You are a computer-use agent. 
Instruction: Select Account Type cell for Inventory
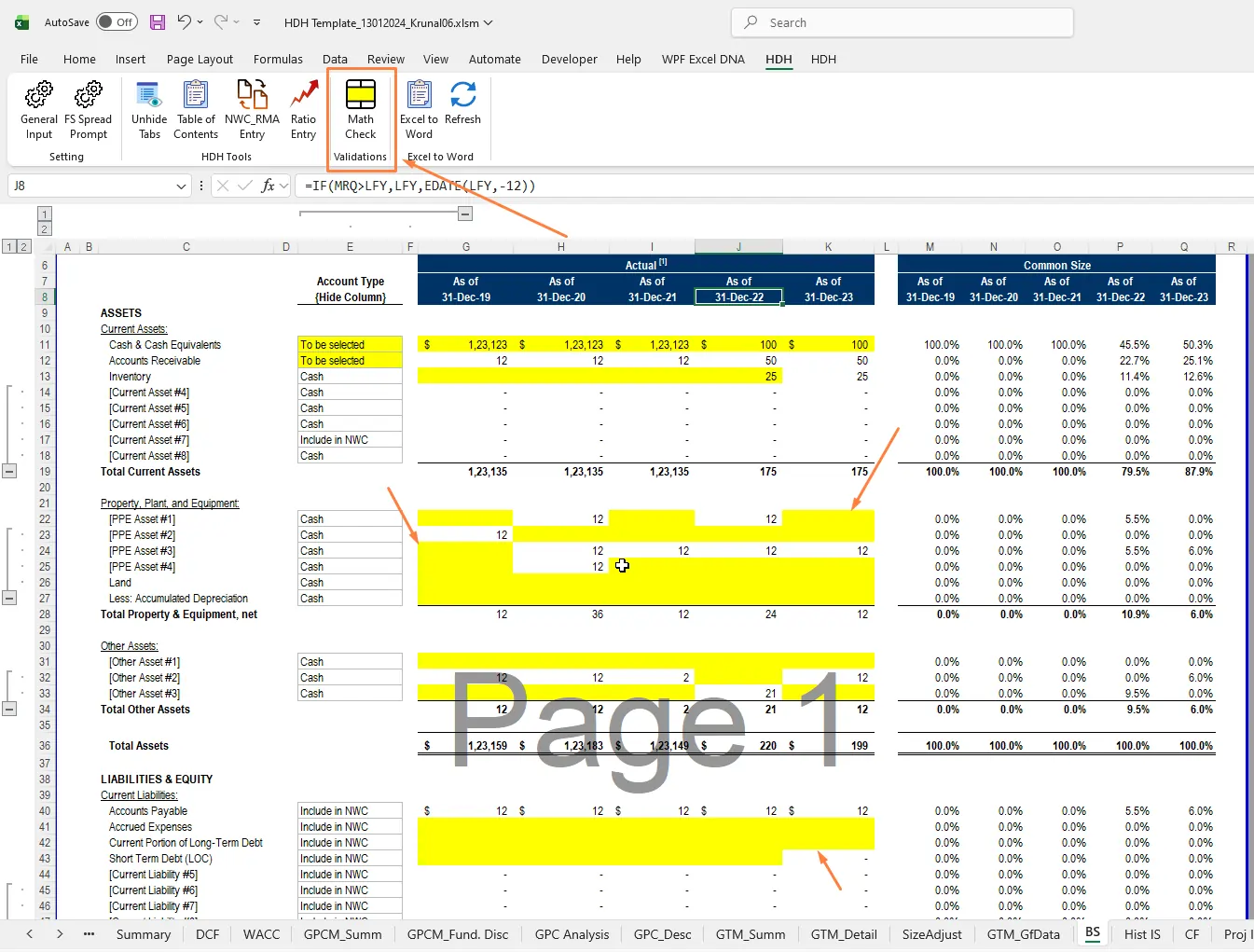tap(350, 377)
